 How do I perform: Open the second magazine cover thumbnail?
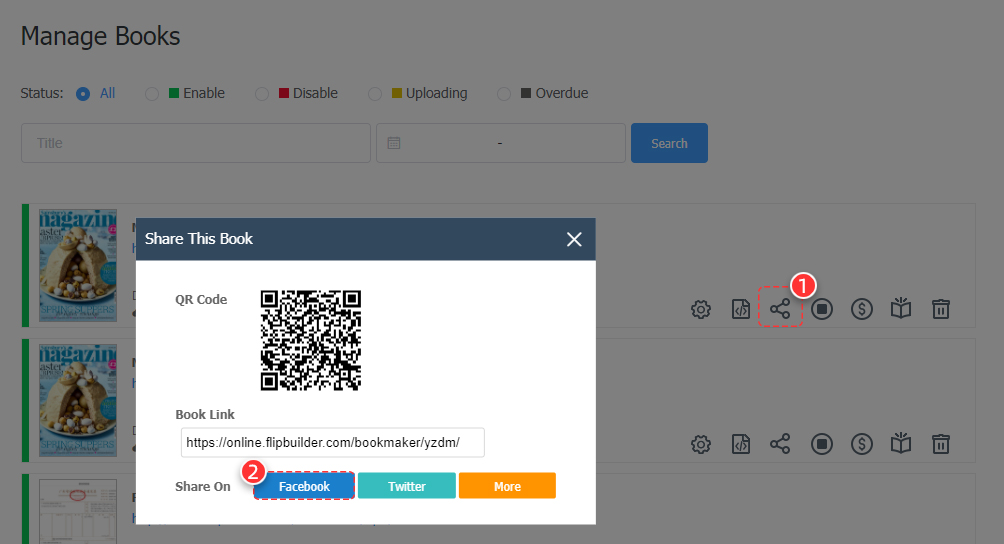click(77, 400)
